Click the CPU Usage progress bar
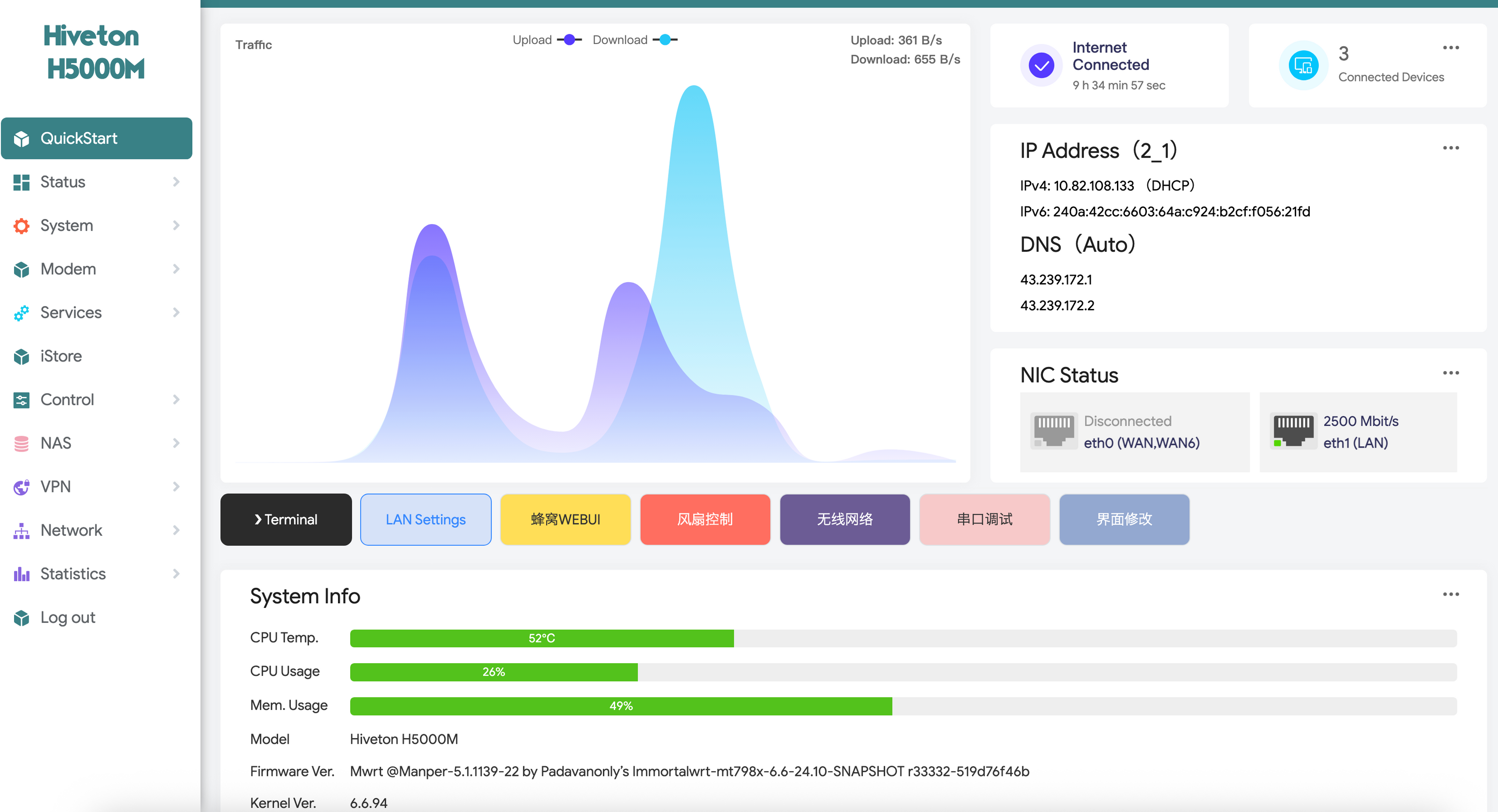 [903, 672]
